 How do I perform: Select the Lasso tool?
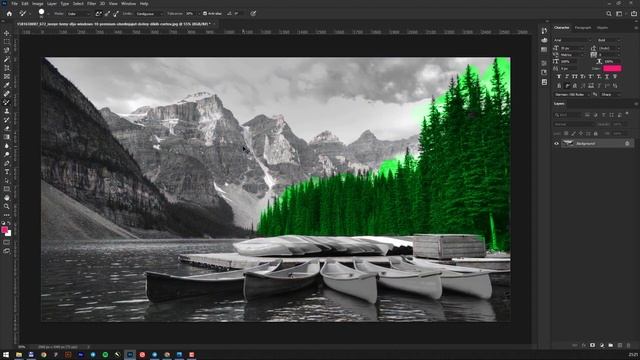(7, 50)
